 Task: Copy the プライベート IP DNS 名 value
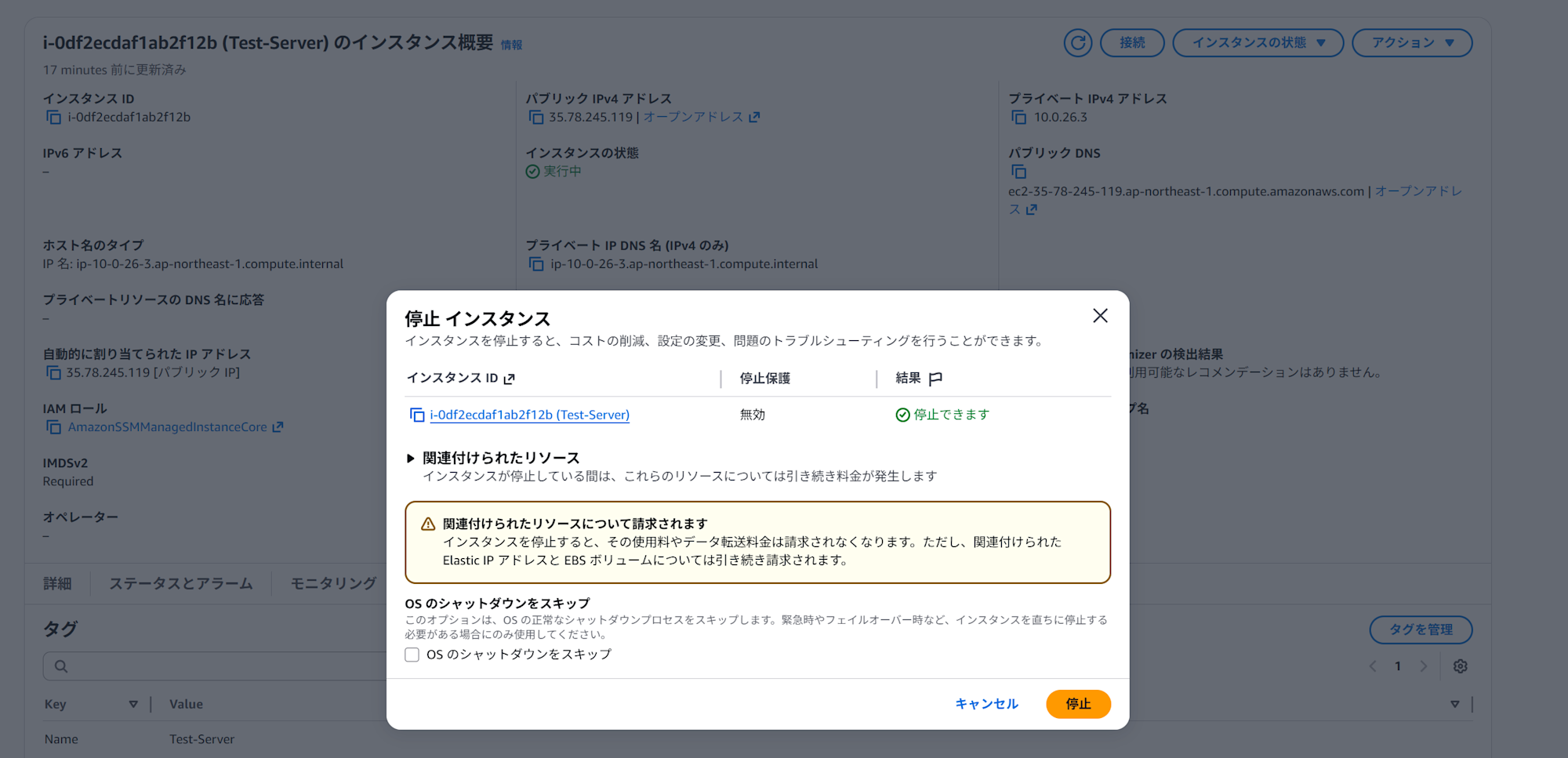coord(536,264)
